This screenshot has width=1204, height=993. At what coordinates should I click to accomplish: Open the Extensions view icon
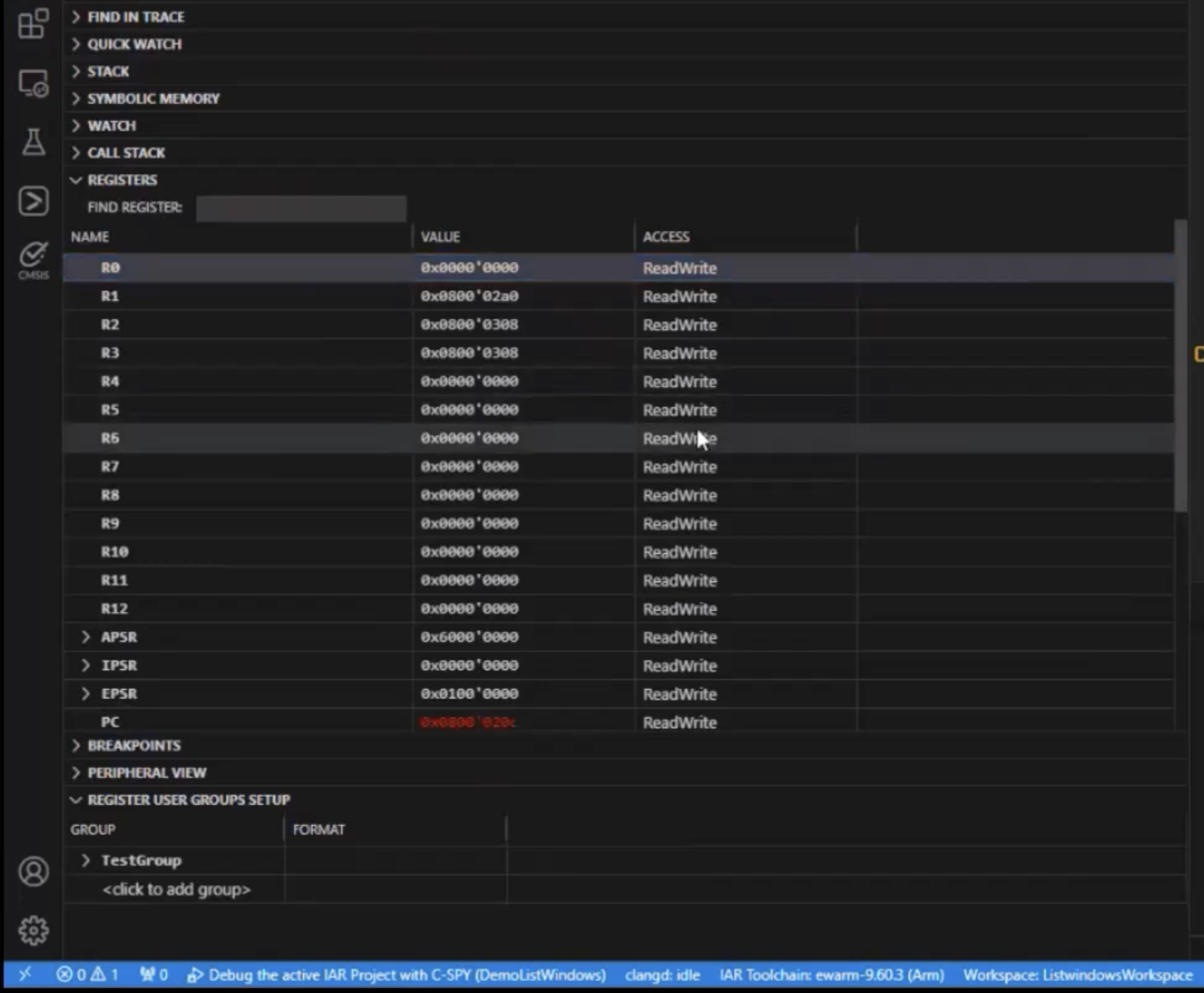point(33,23)
